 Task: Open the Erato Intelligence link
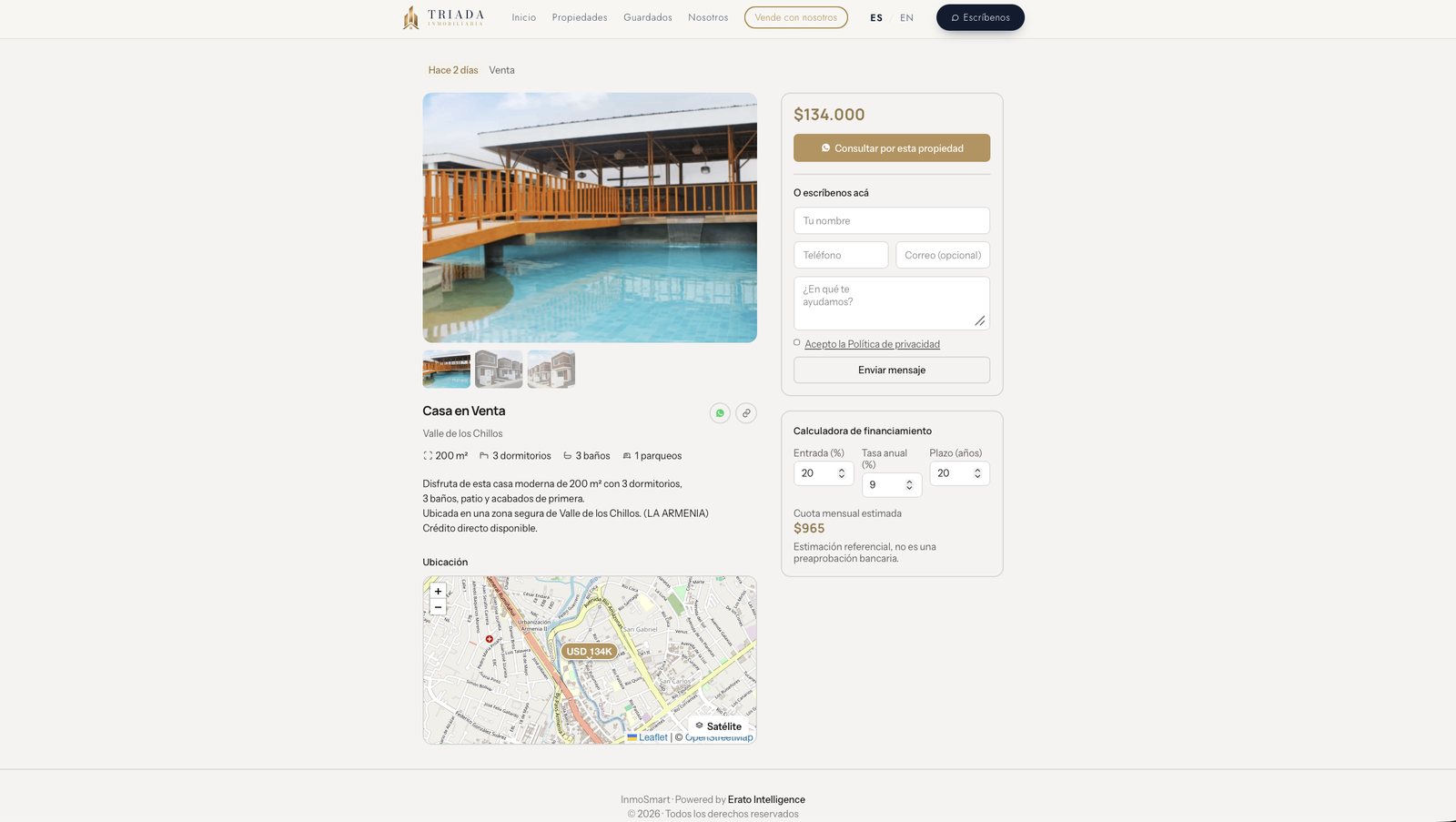pyautogui.click(x=766, y=799)
